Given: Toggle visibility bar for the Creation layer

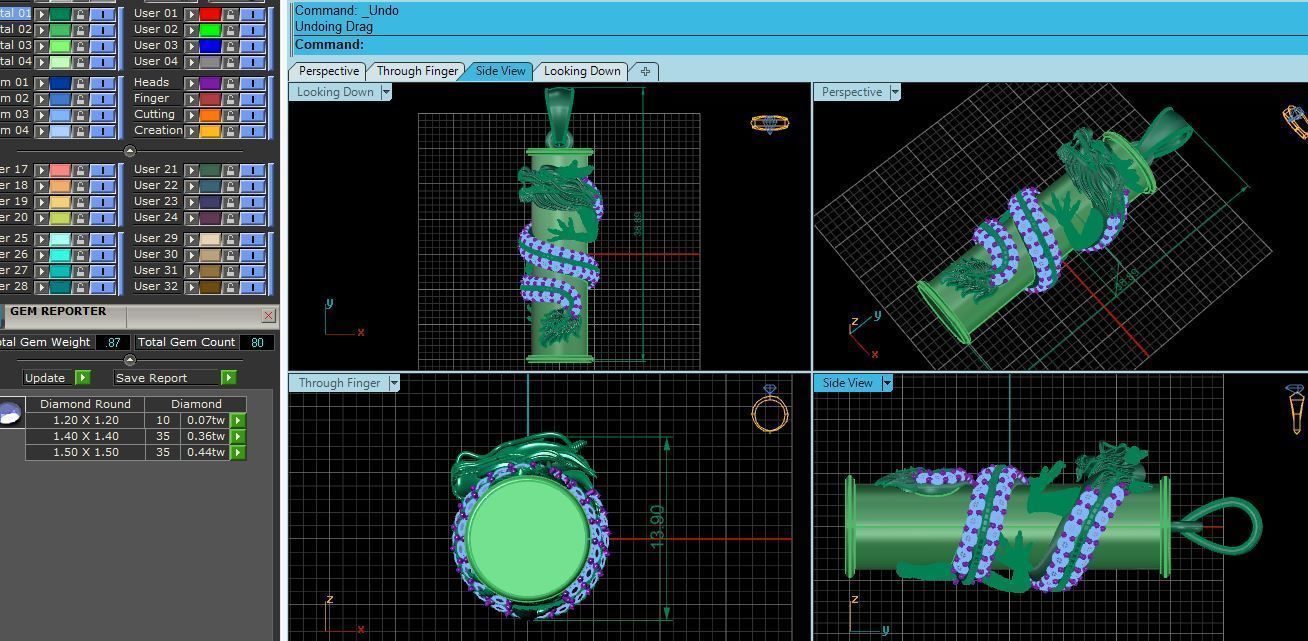Looking at the screenshot, I should [253, 131].
